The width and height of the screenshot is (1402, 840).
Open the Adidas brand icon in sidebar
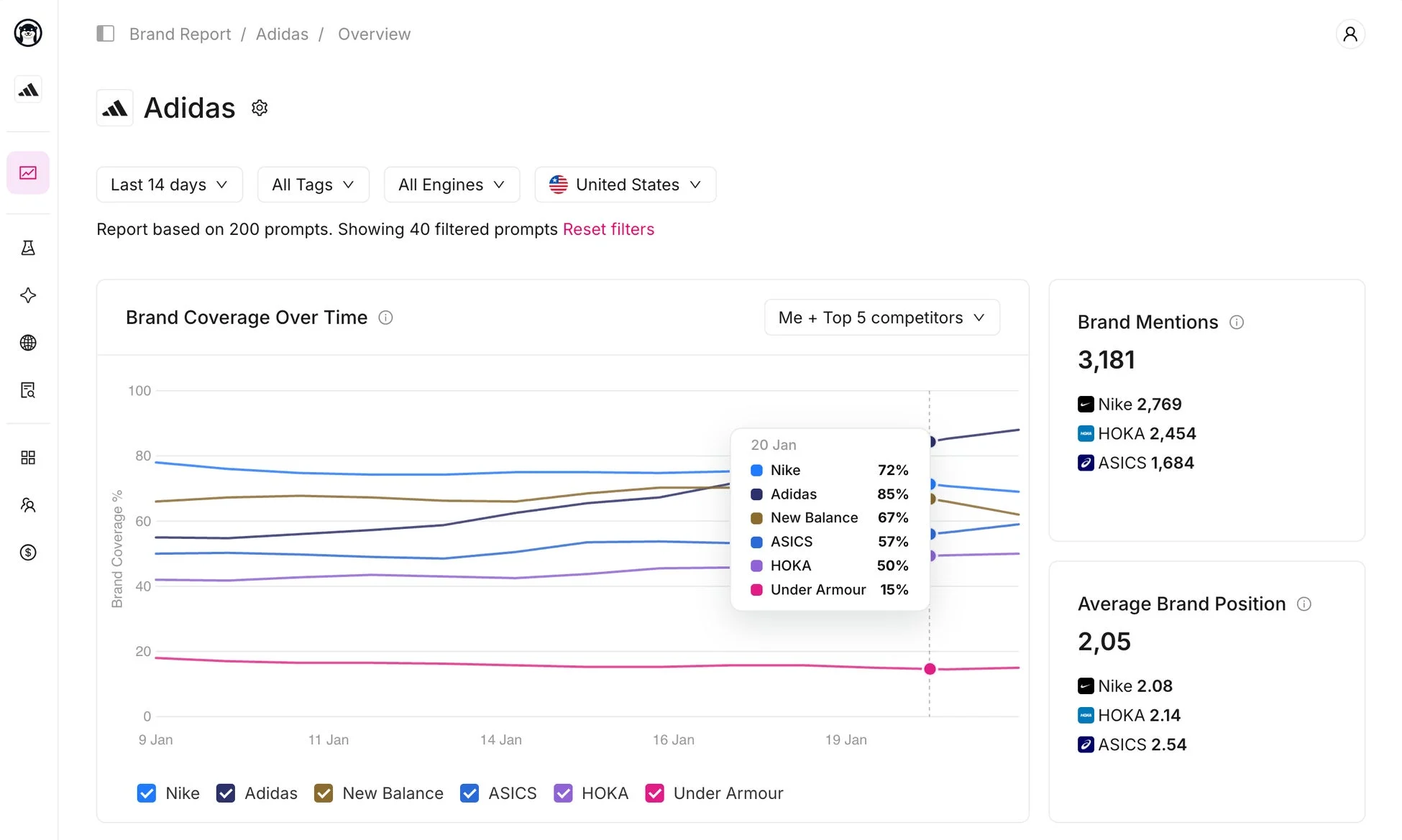(28, 90)
